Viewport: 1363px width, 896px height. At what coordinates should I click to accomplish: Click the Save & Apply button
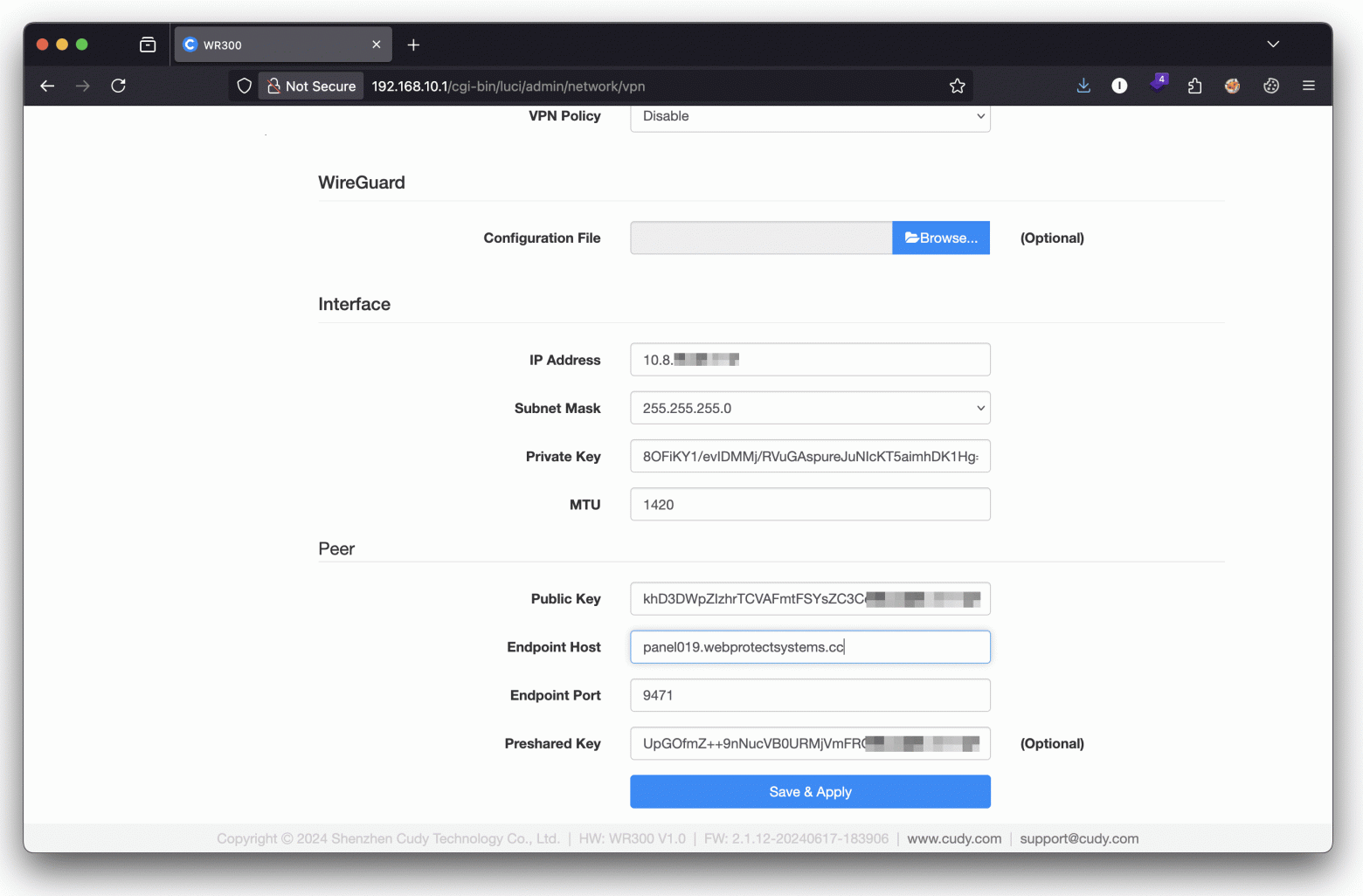pos(809,791)
